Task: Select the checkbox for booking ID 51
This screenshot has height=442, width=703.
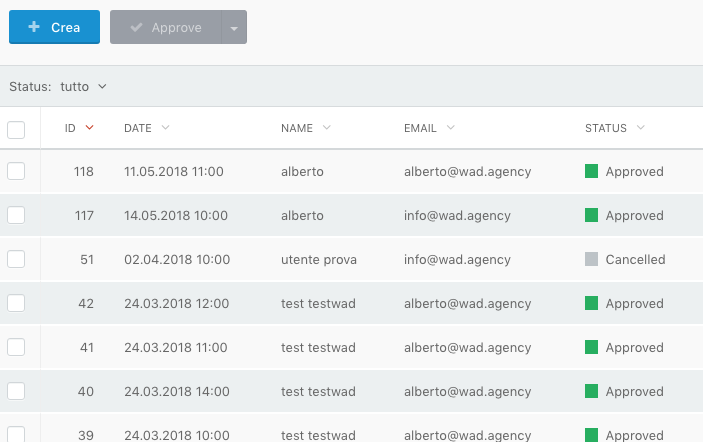Action: (16, 259)
